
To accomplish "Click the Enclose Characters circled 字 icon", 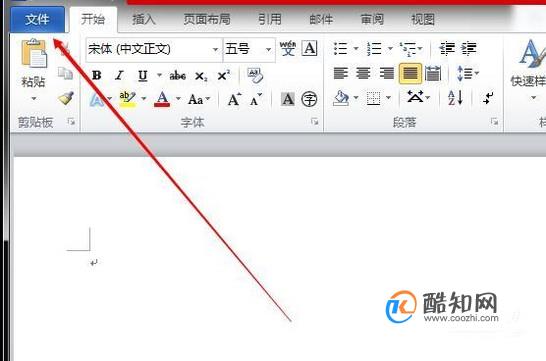I will point(309,99).
